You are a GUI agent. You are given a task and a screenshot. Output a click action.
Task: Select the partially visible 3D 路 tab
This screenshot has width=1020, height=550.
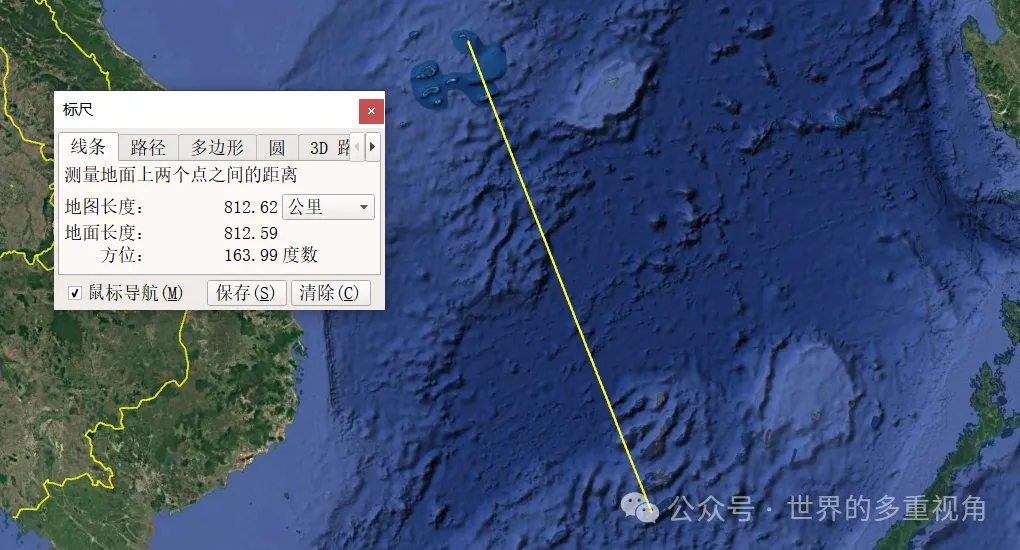[x=325, y=148]
